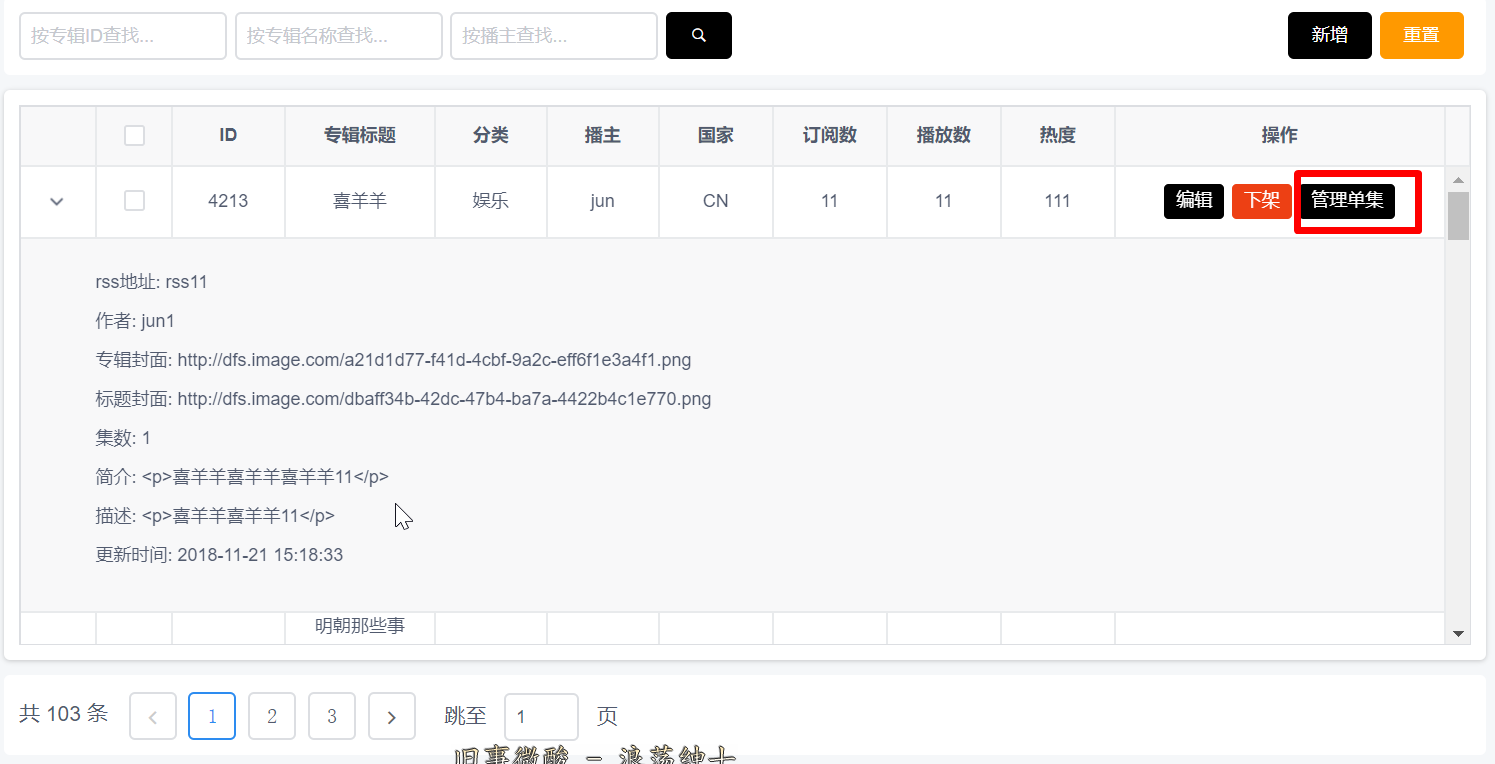Click the 按专辑名称查找 search field
The width and height of the screenshot is (1495, 764).
click(x=338, y=35)
